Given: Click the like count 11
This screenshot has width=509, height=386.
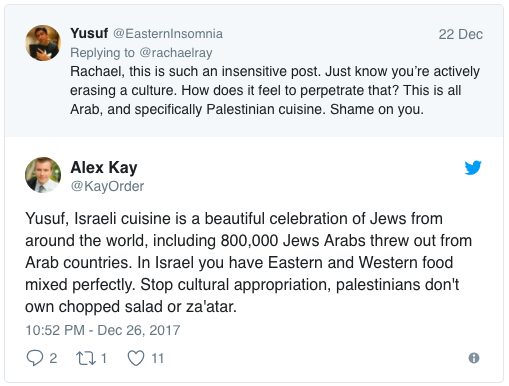Looking at the screenshot, I should click(158, 359).
